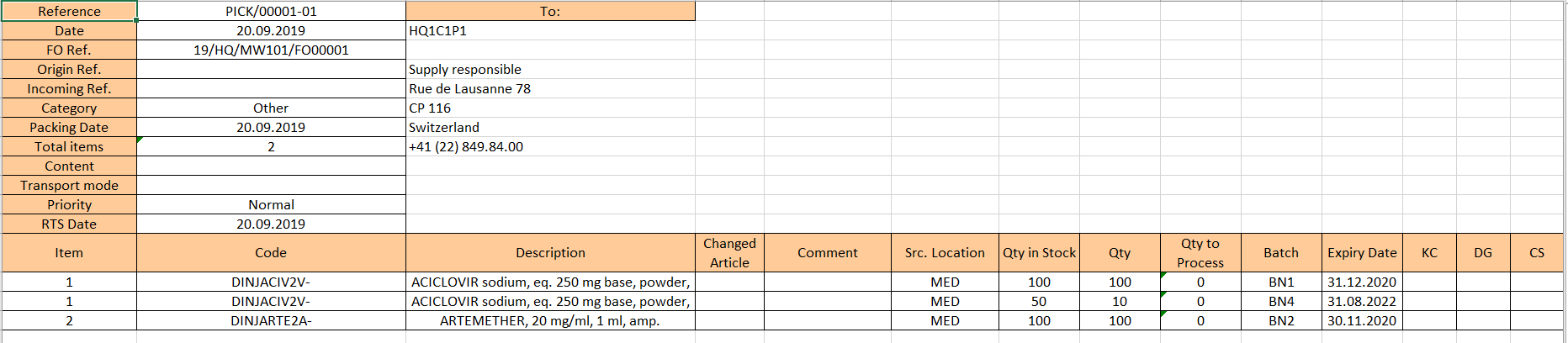The image size is (1568, 343).
Task: Click the Src. Location column header
Action: [945, 252]
